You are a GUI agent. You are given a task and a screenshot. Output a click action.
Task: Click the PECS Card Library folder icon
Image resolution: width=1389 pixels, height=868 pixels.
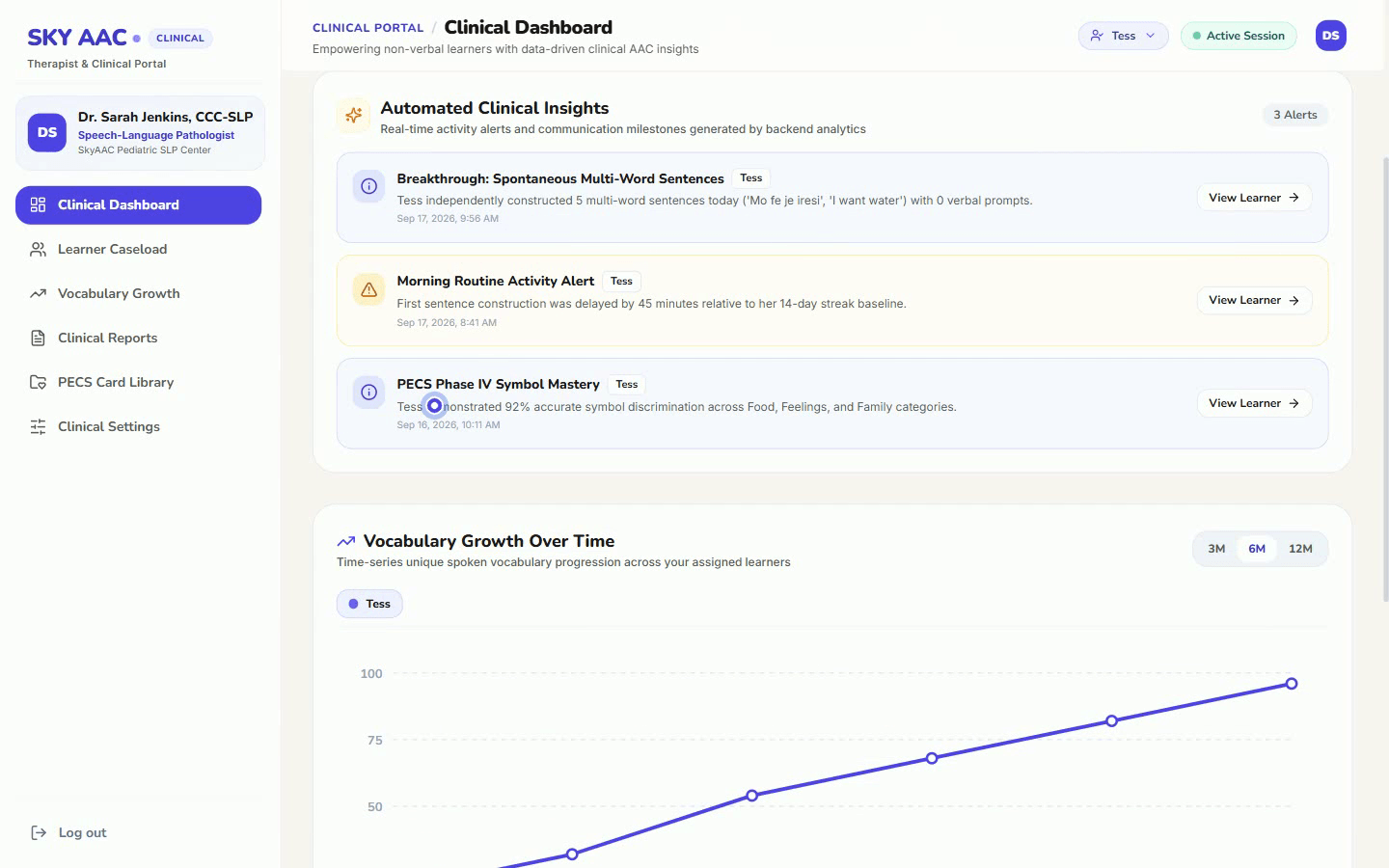pyautogui.click(x=38, y=382)
